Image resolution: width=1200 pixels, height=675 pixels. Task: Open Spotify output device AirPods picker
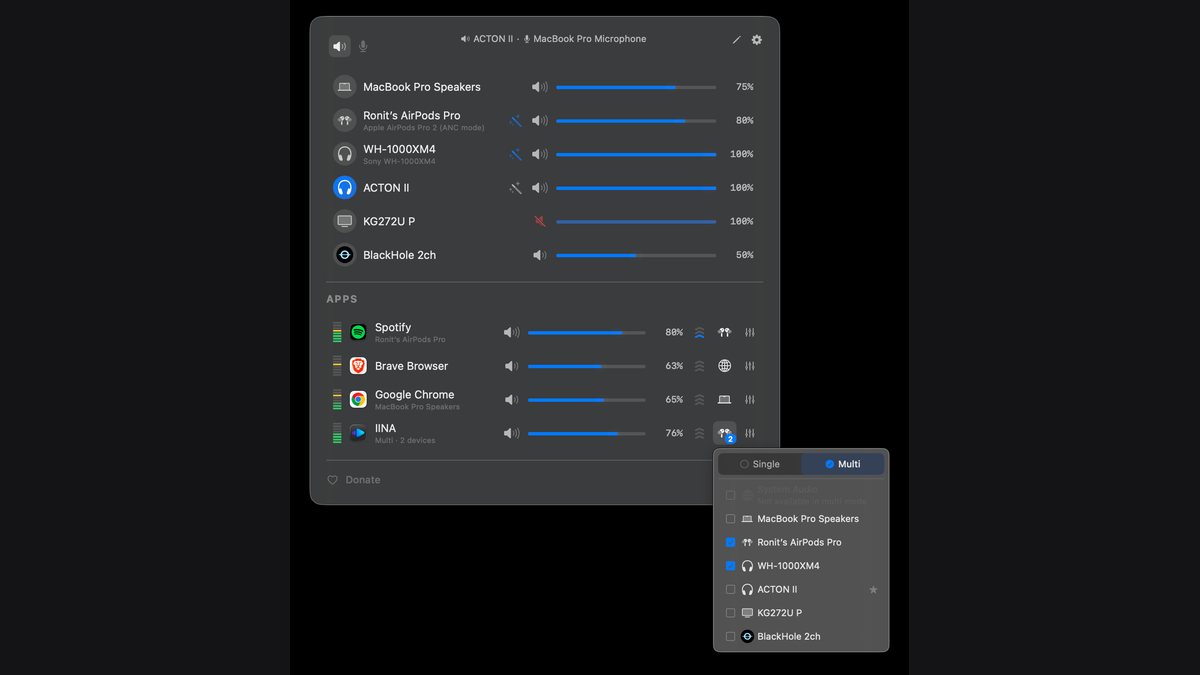(x=725, y=332)
